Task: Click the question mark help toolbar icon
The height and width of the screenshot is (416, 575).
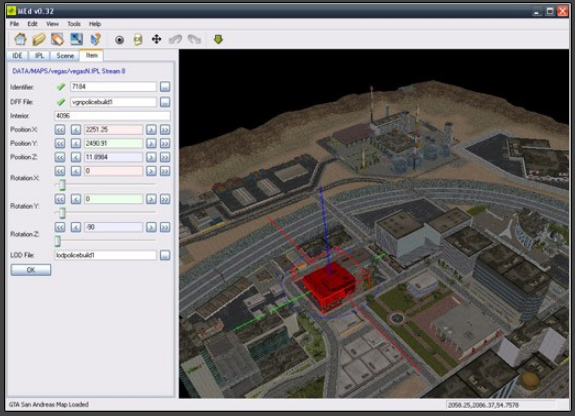Action: (95, 39)
